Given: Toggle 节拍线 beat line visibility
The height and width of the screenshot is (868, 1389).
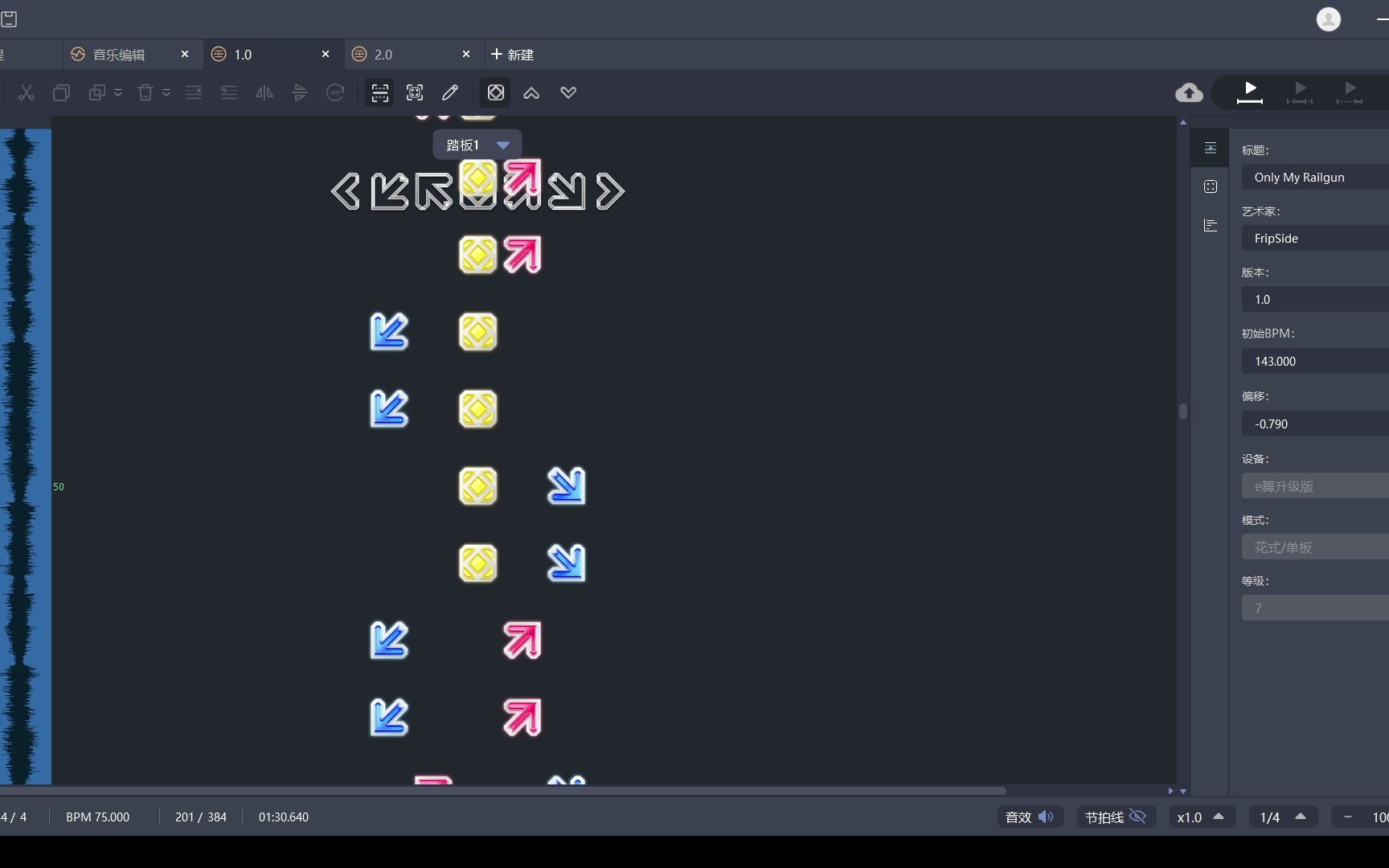Looking at the screenshot, I should 1116,817.
